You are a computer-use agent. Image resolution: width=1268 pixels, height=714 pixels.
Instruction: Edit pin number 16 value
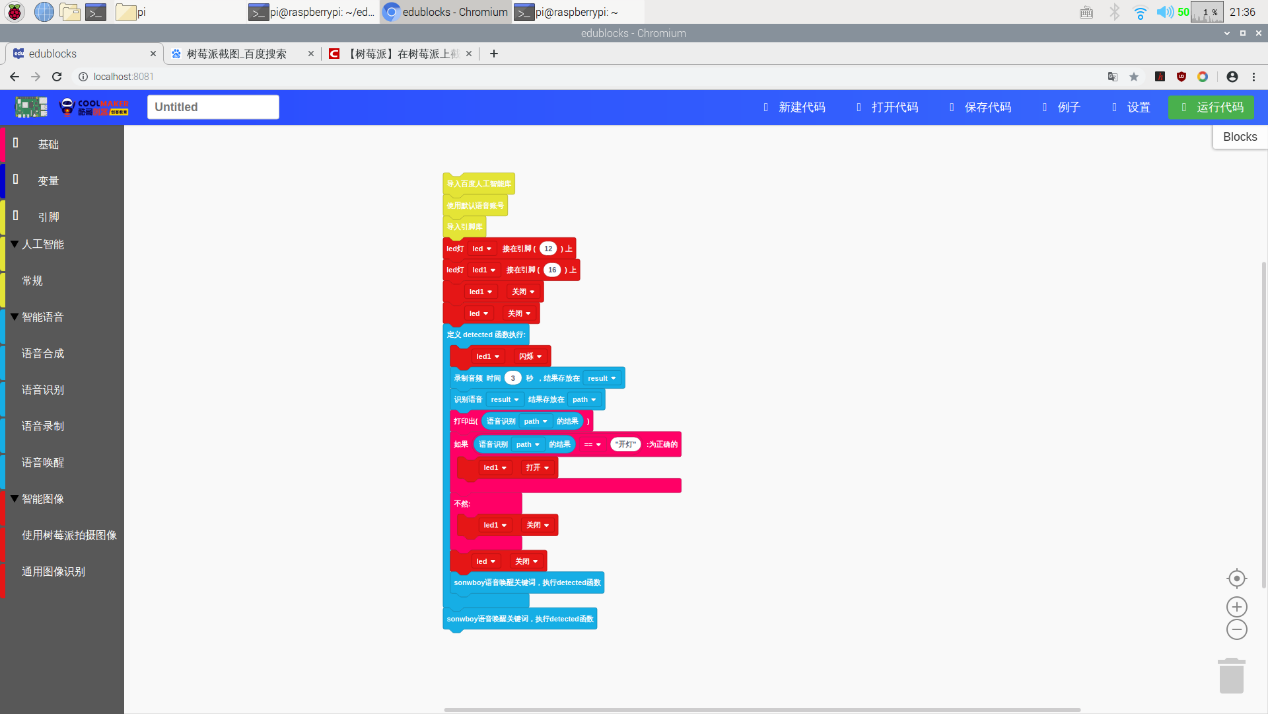pos(552,270)
